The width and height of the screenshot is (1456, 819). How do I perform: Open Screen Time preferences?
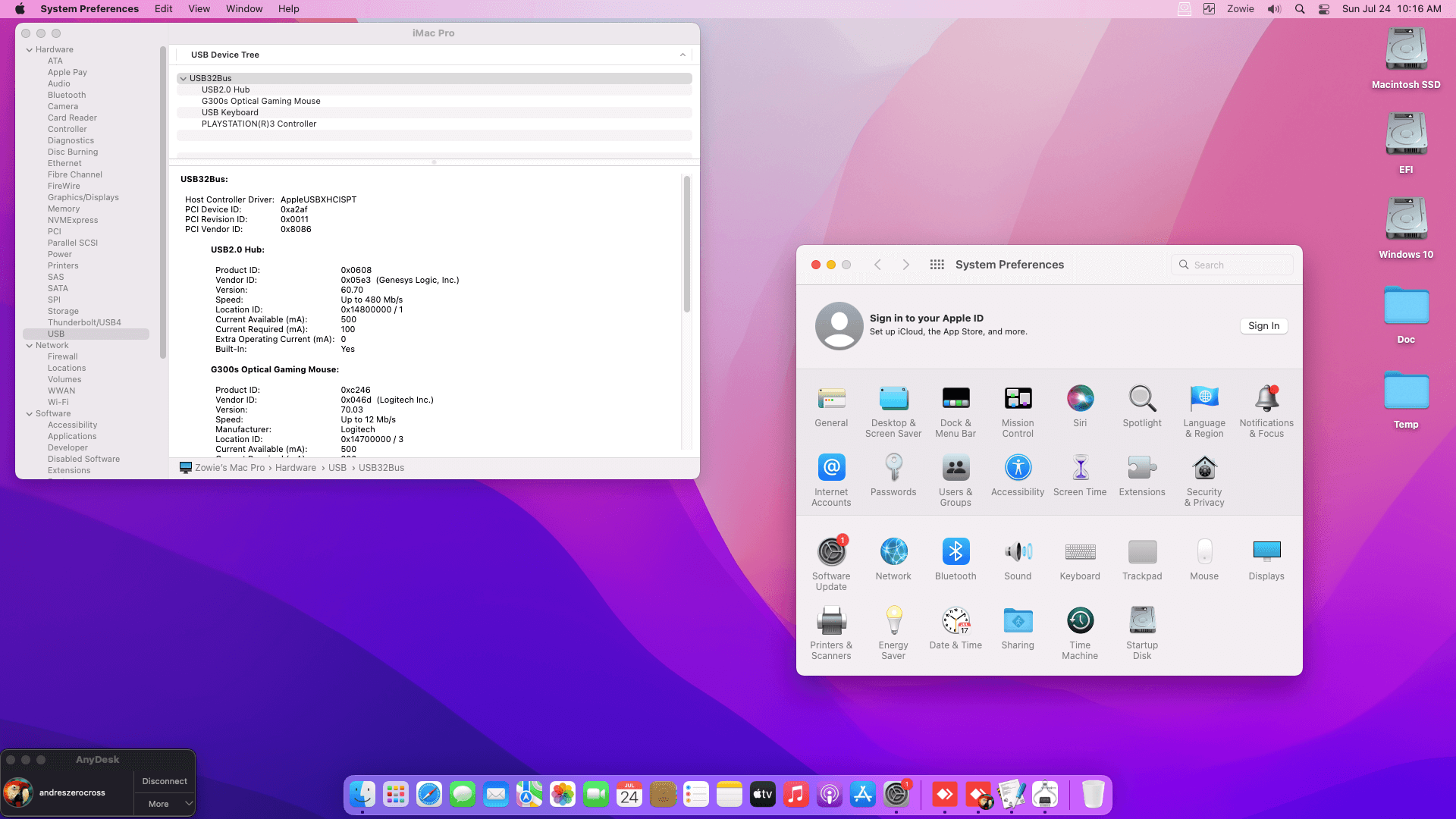click(1080, 475)
